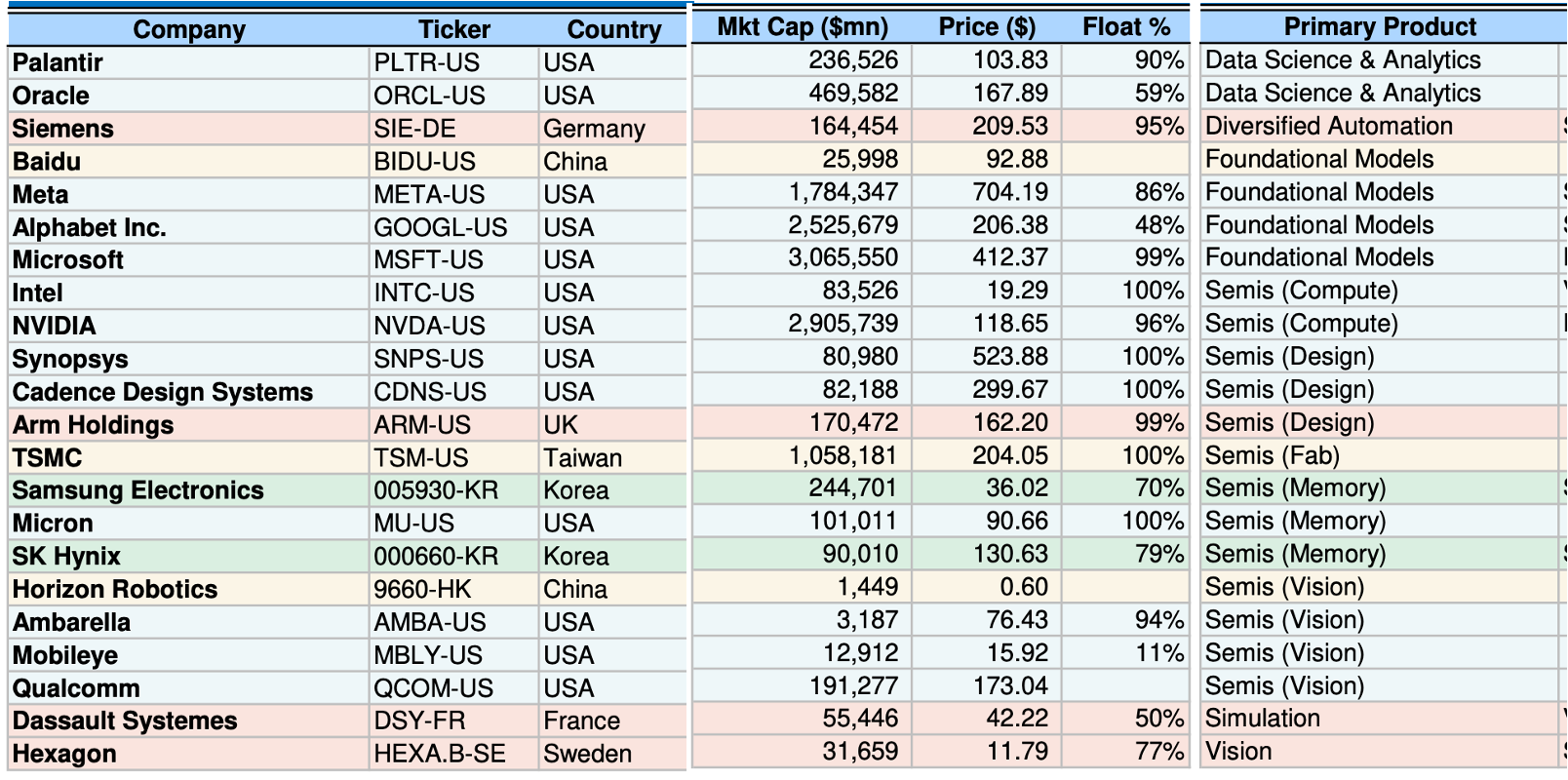The width and height of the screenshot is (1568, 780).
Task: Select the Samsung Electronics cell
Action: coord(189,491)
